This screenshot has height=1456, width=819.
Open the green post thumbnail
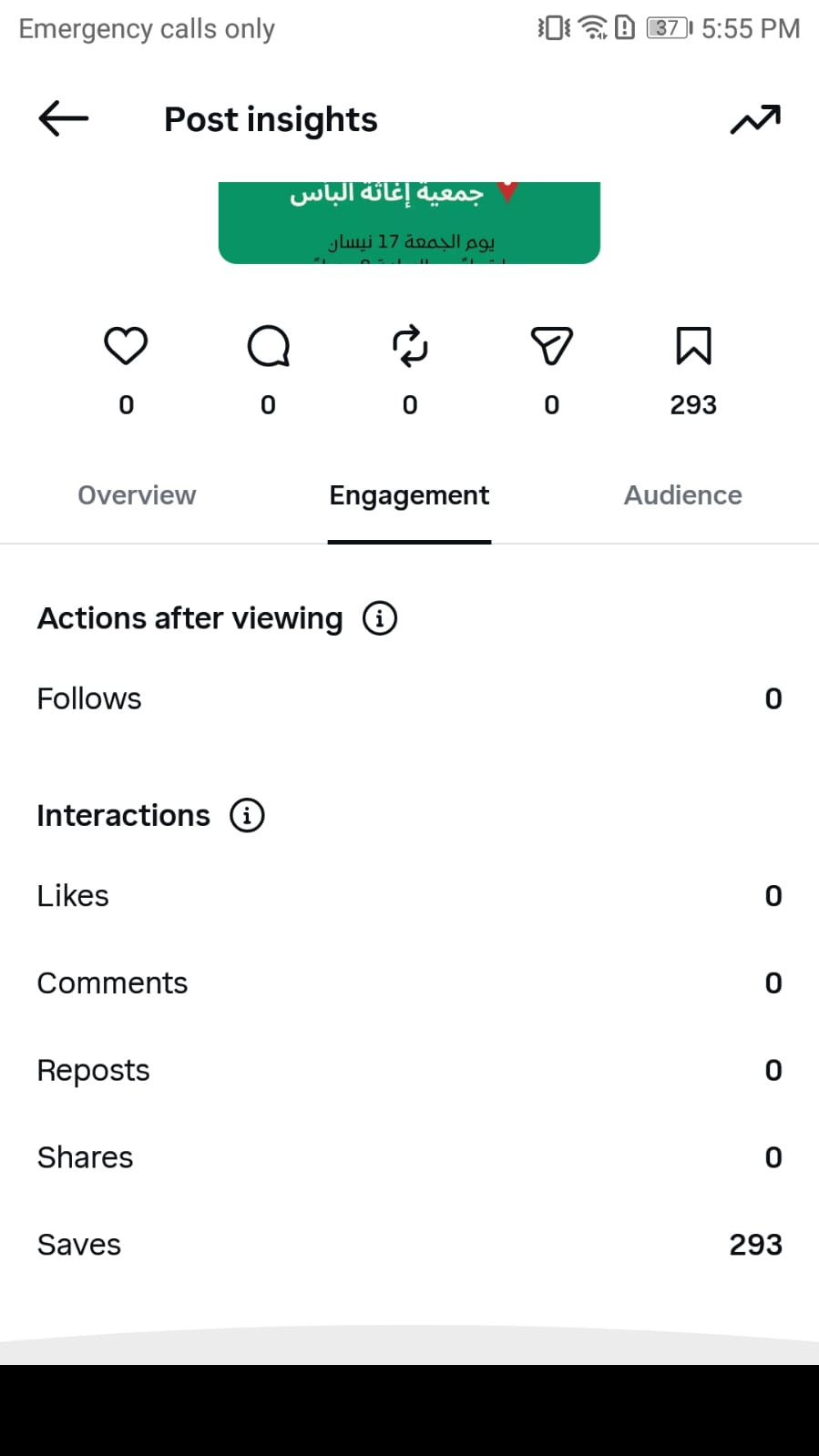click(409, 223)
